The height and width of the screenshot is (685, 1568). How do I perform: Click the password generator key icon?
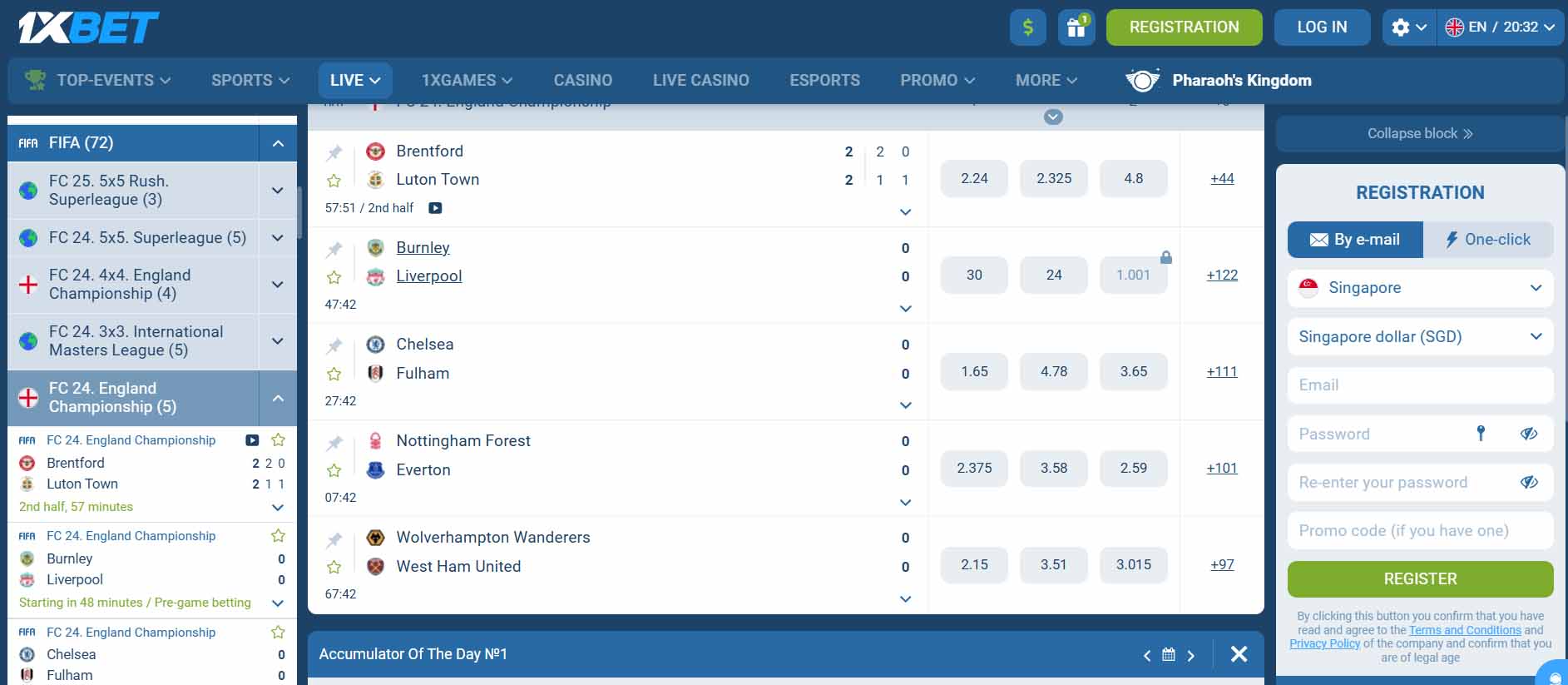coord(1481,434)
